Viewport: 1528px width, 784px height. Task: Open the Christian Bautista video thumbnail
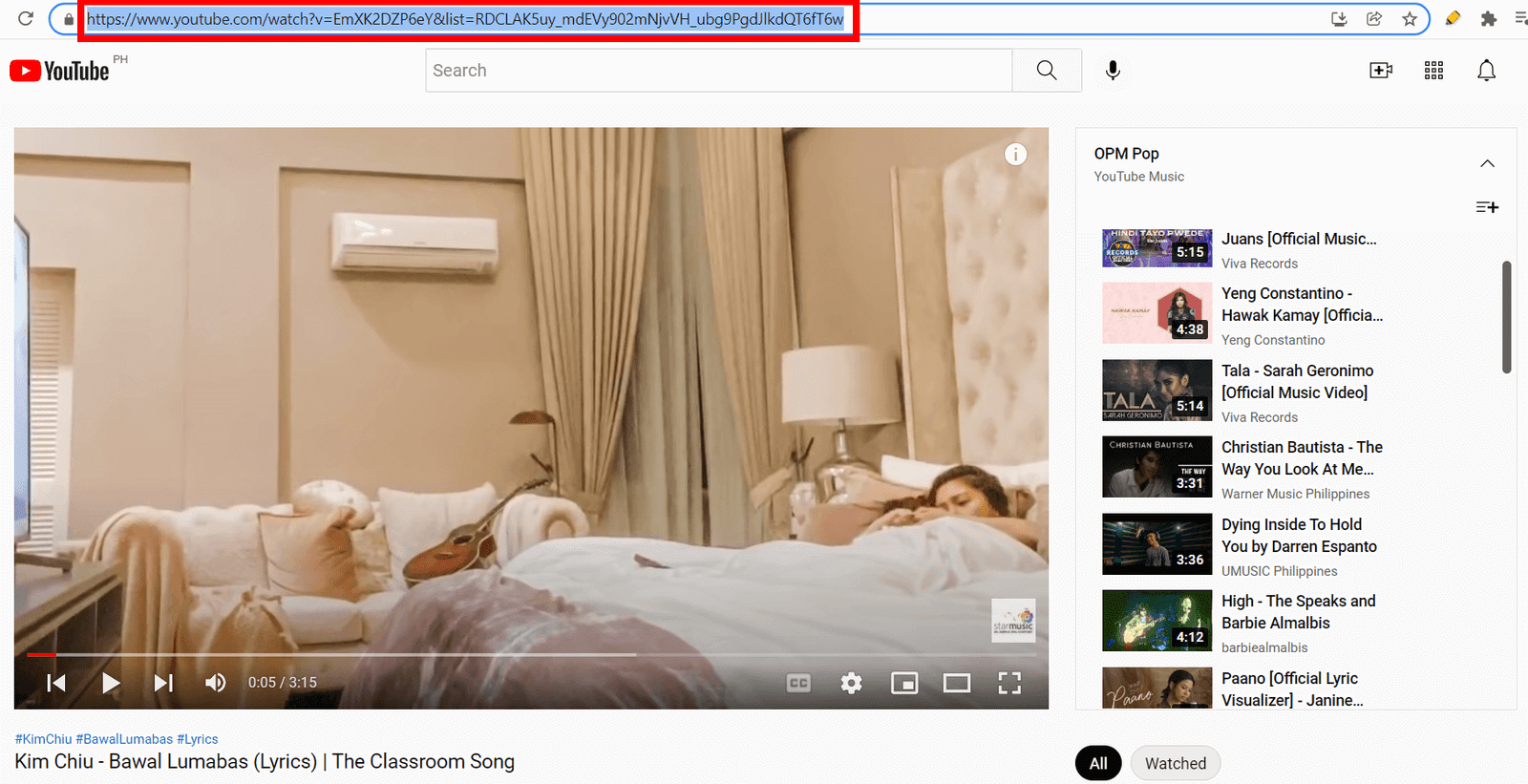coord(1157,467)
